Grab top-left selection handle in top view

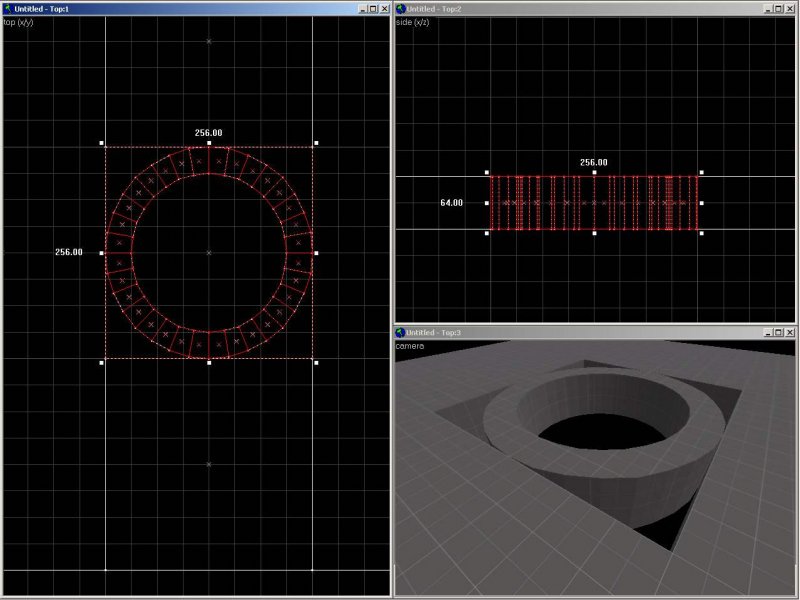pos(102,143)
